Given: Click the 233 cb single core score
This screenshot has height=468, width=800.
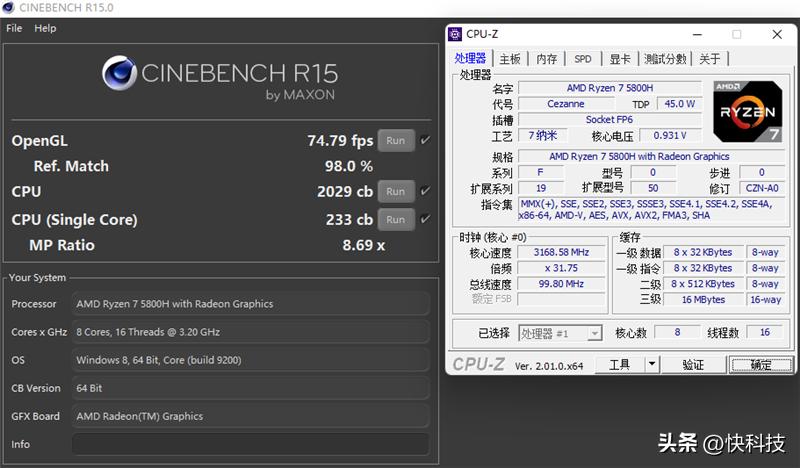Looking at the screenshot, I should 349,219.
